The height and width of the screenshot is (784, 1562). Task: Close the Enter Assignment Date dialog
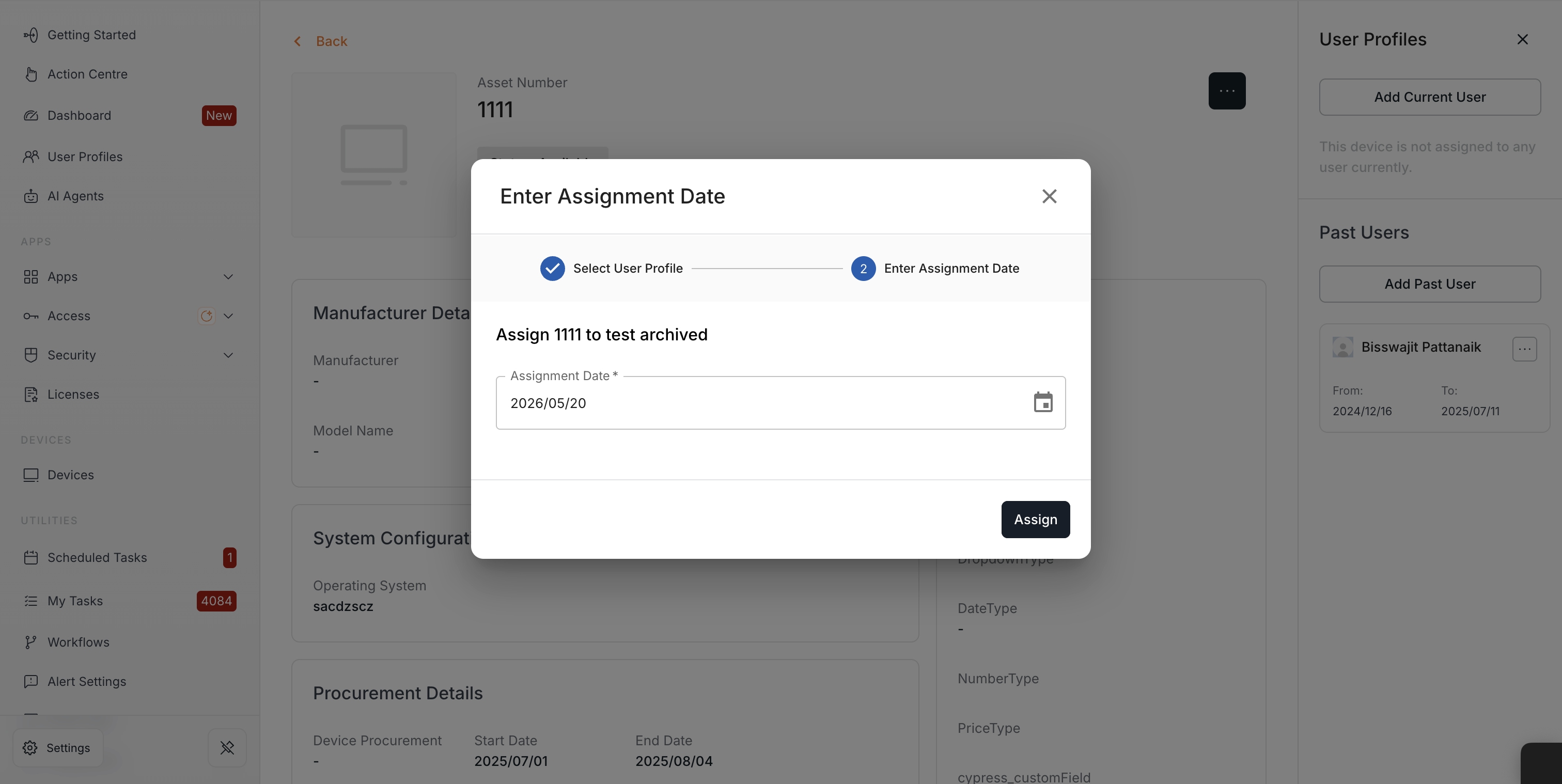point(1049,196)
